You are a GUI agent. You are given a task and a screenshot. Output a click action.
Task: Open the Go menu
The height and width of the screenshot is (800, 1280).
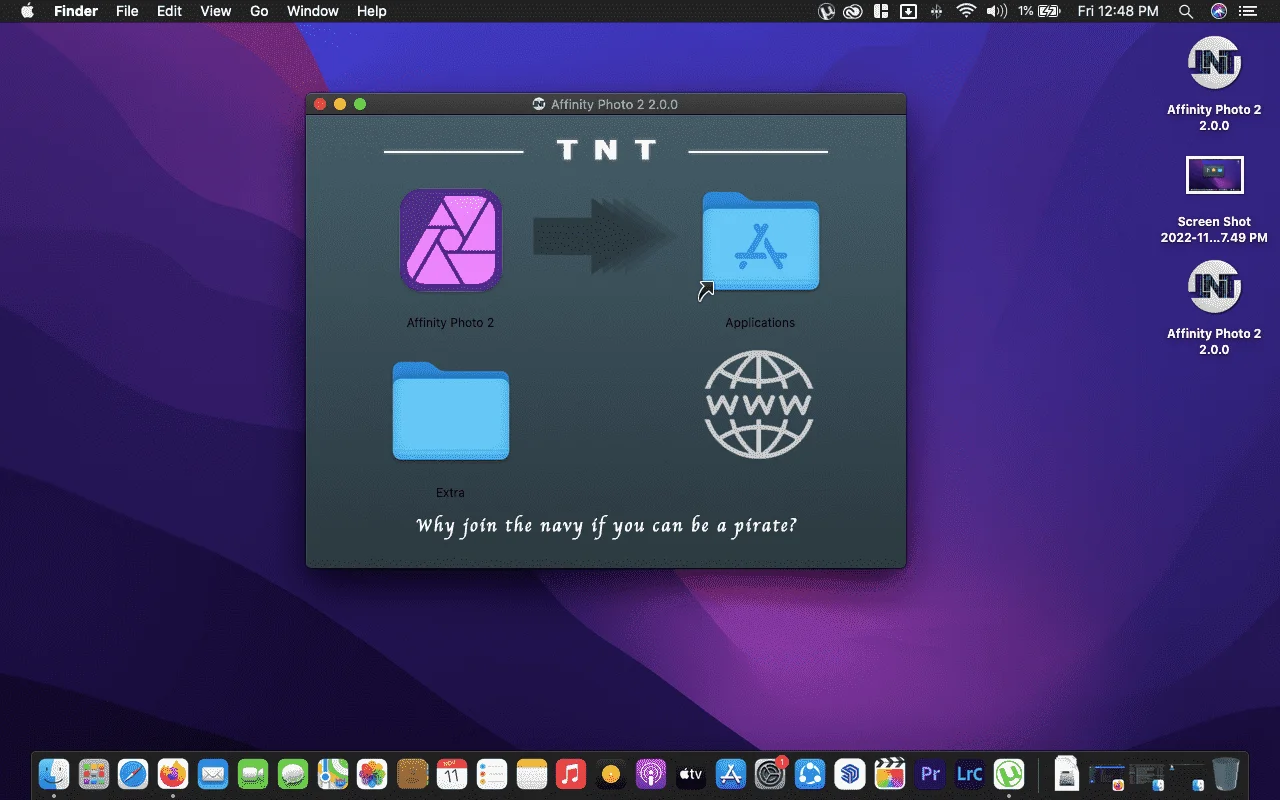pos(259,11)
